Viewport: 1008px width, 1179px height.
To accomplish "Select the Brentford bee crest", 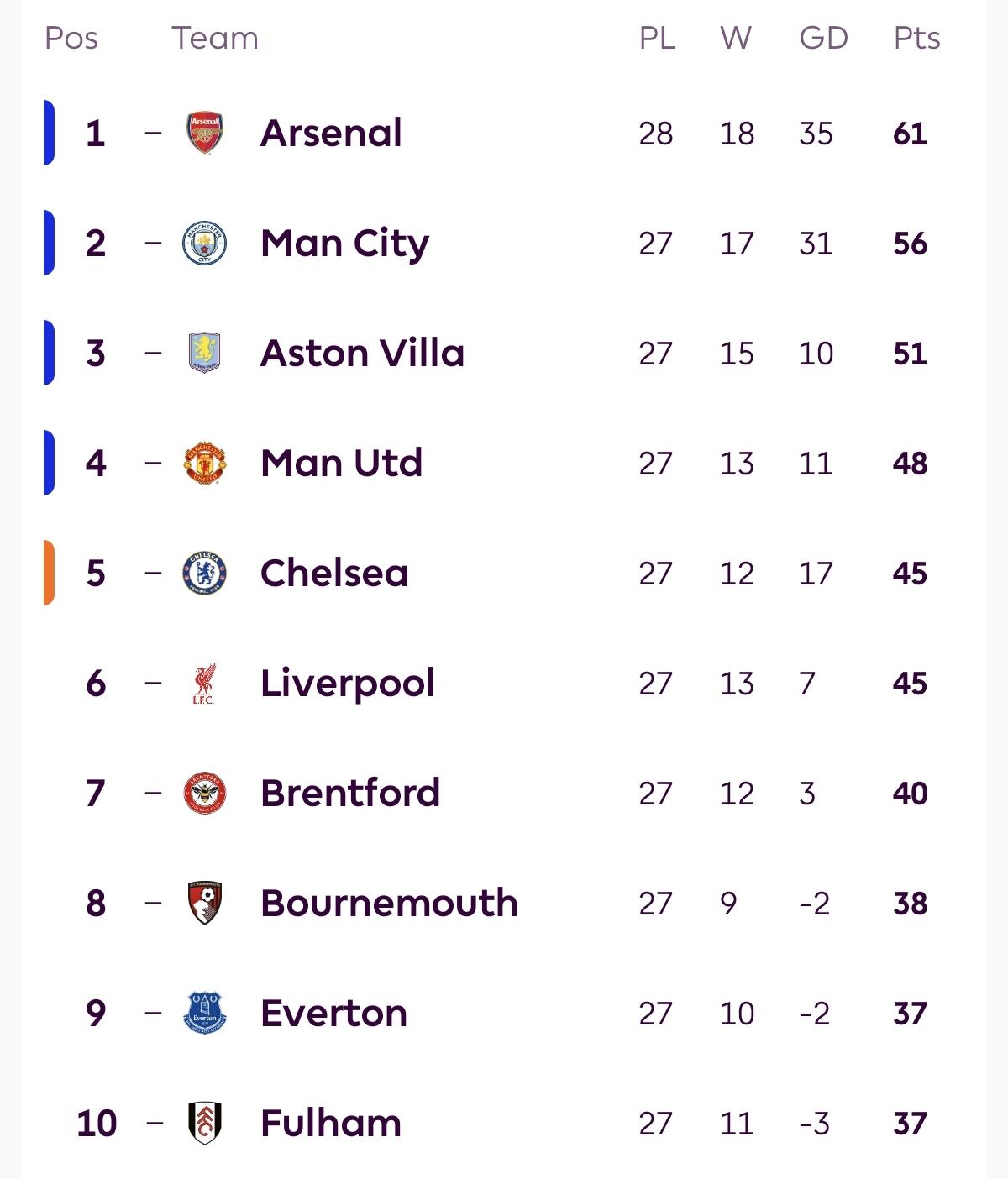I will 204,794.
